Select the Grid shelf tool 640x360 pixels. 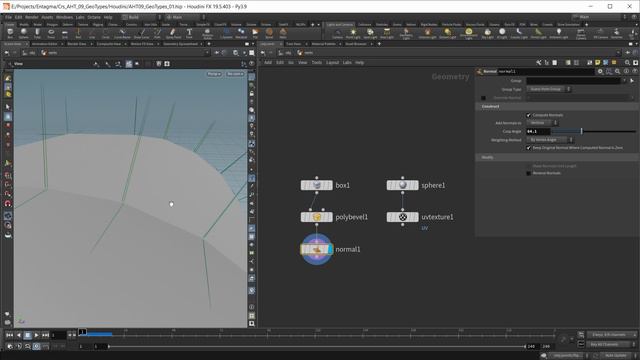click(x=64, y=33)
